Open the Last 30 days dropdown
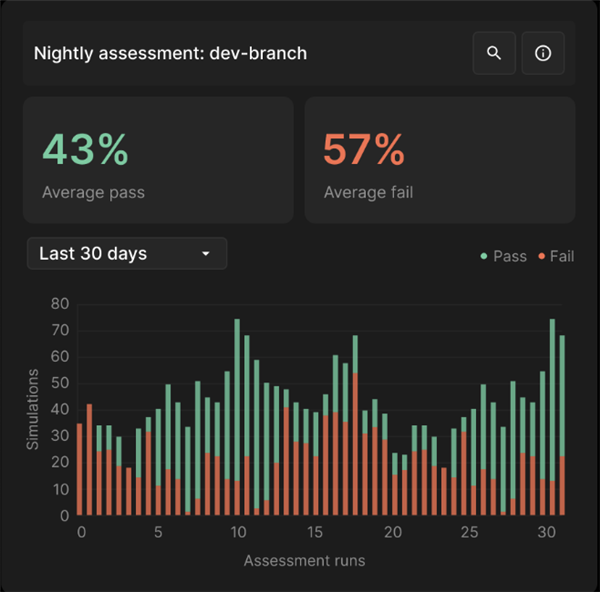Image resolution: width=600 pixels, height=592 pixels. [x=126, y=254]
